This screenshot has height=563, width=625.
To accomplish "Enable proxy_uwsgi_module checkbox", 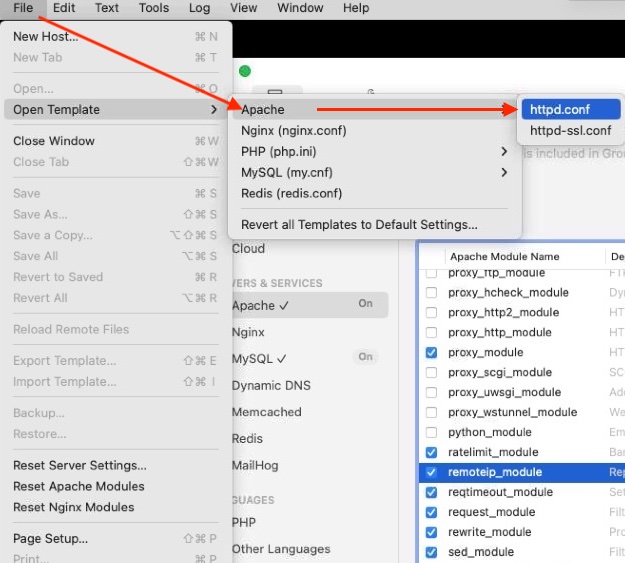I will [x=431, y=392].
